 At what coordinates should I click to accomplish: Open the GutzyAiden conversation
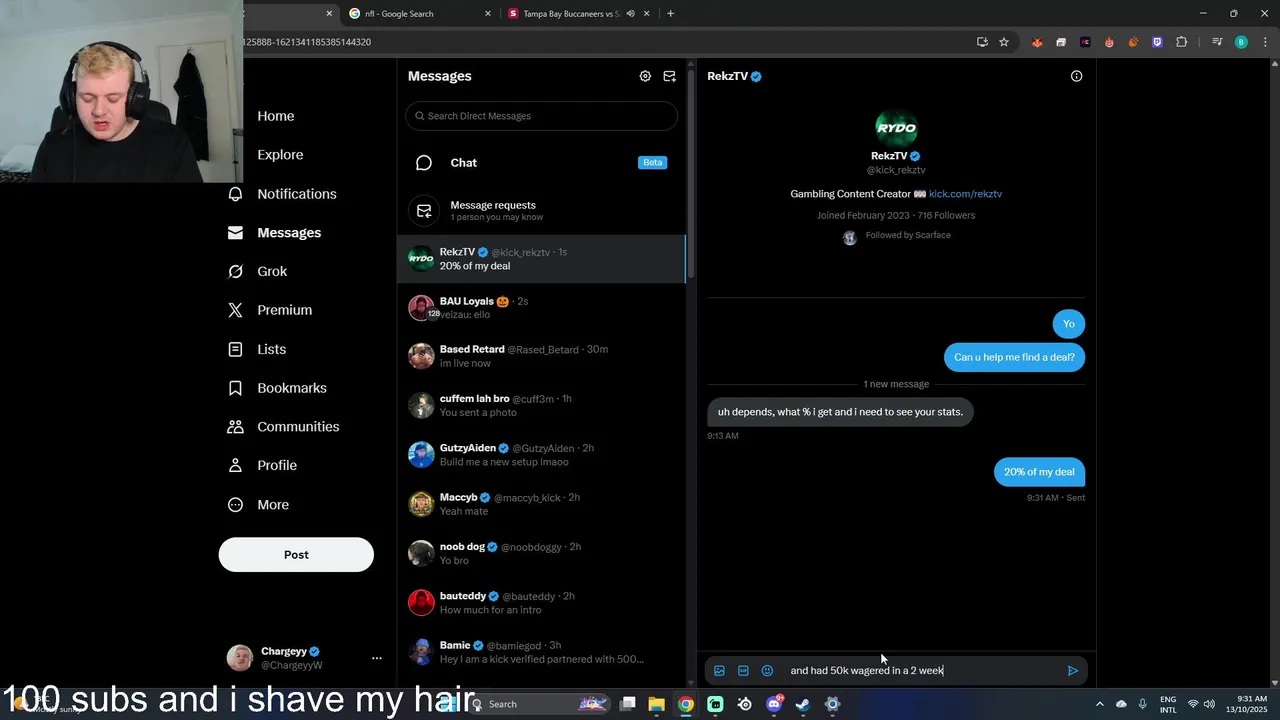(x=541, y=455)
